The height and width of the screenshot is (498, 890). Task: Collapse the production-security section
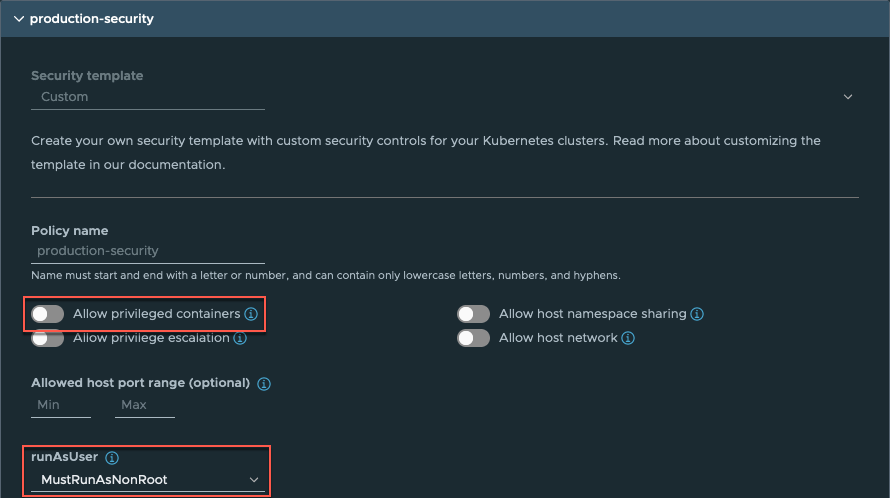[x=18, y=19]
